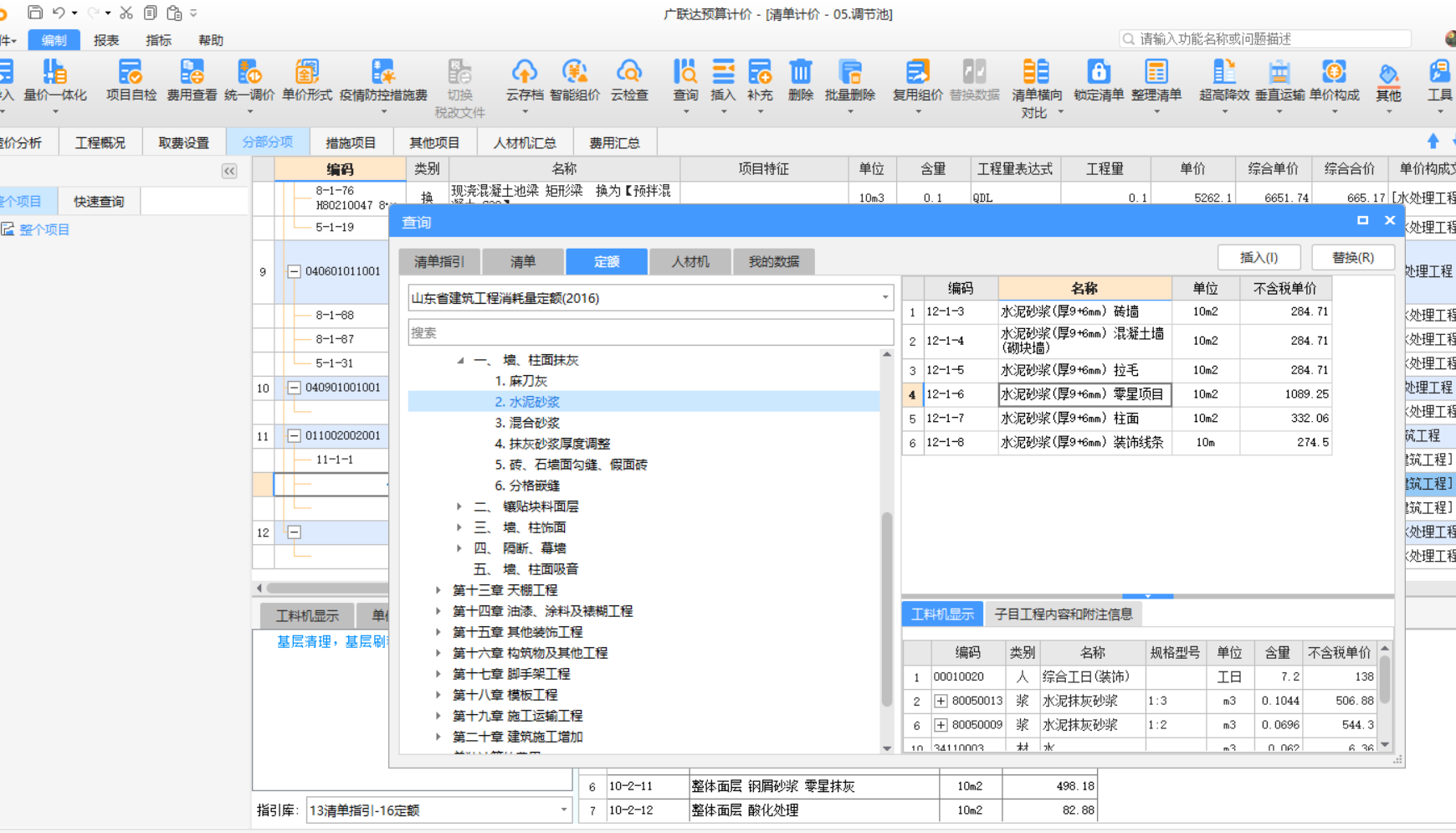Collapse the 一、墙、柱面抹灰 tree node
This screenshot has width=1456, height=833.
coord(460,360)
